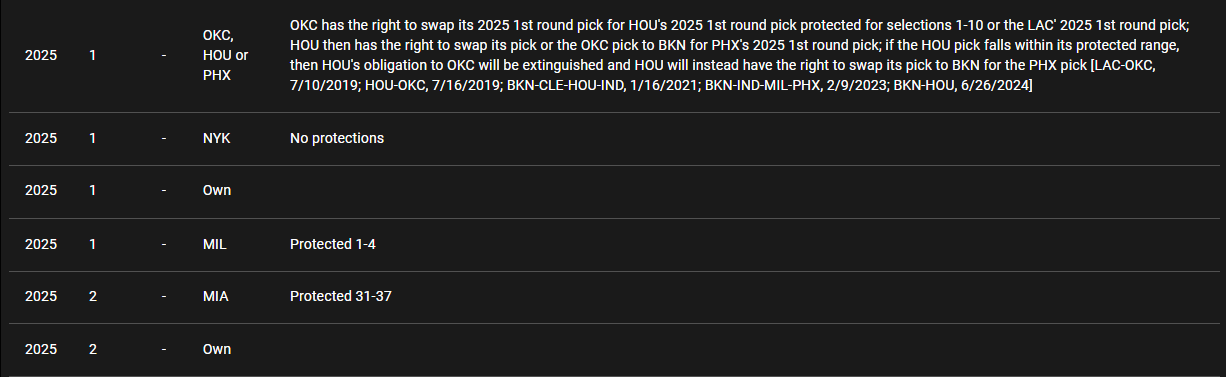Click round number 1 in NYK row
This screenshot has height=377, width=1226.
(x=93, y=138)
